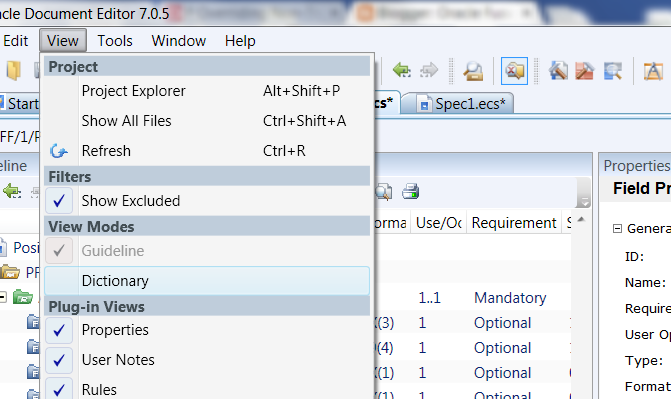The height and width of the screenshot is (399, 671).
Task: Click the yellow open folder toolbar icon
Action: click(x=13, y=70)
